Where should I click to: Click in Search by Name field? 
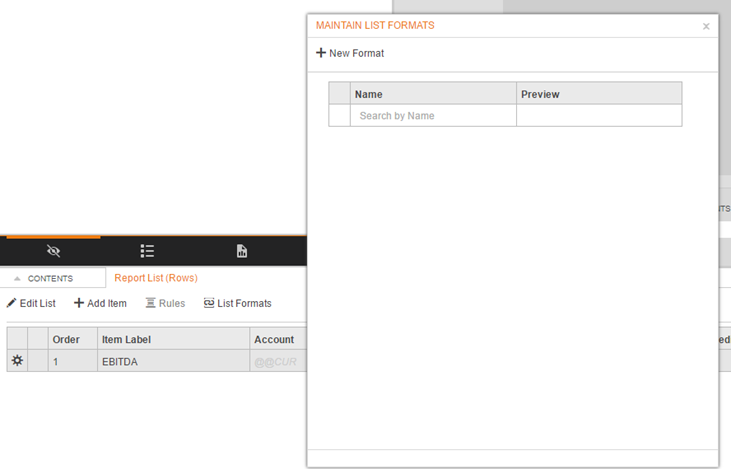(433, 116)
